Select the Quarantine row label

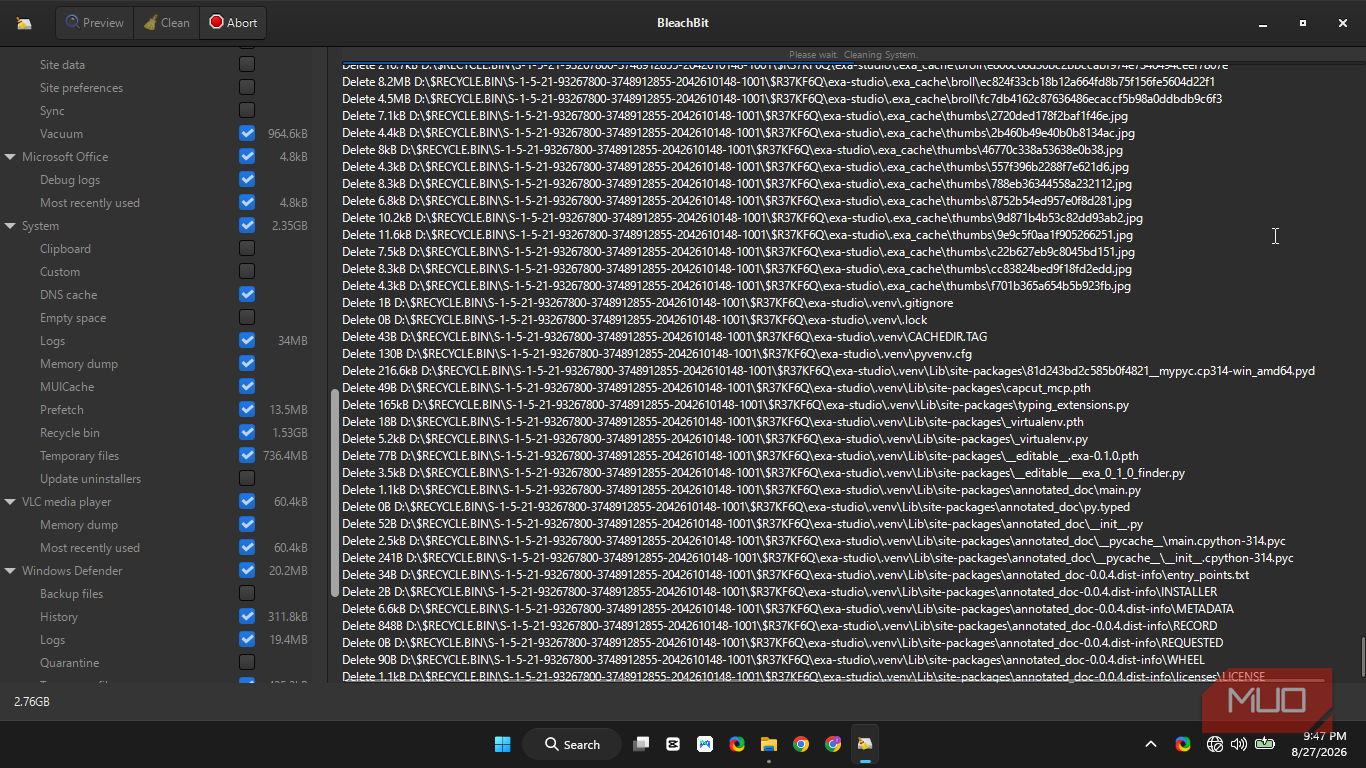[70, 663]
